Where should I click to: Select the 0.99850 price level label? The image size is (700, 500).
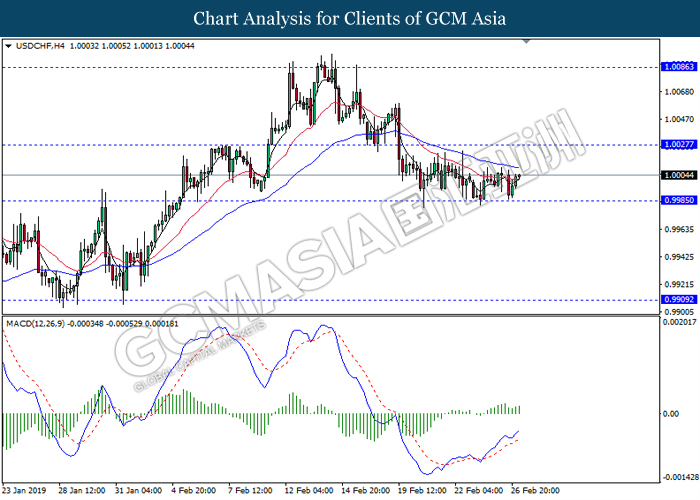click(x=679, y=200)
